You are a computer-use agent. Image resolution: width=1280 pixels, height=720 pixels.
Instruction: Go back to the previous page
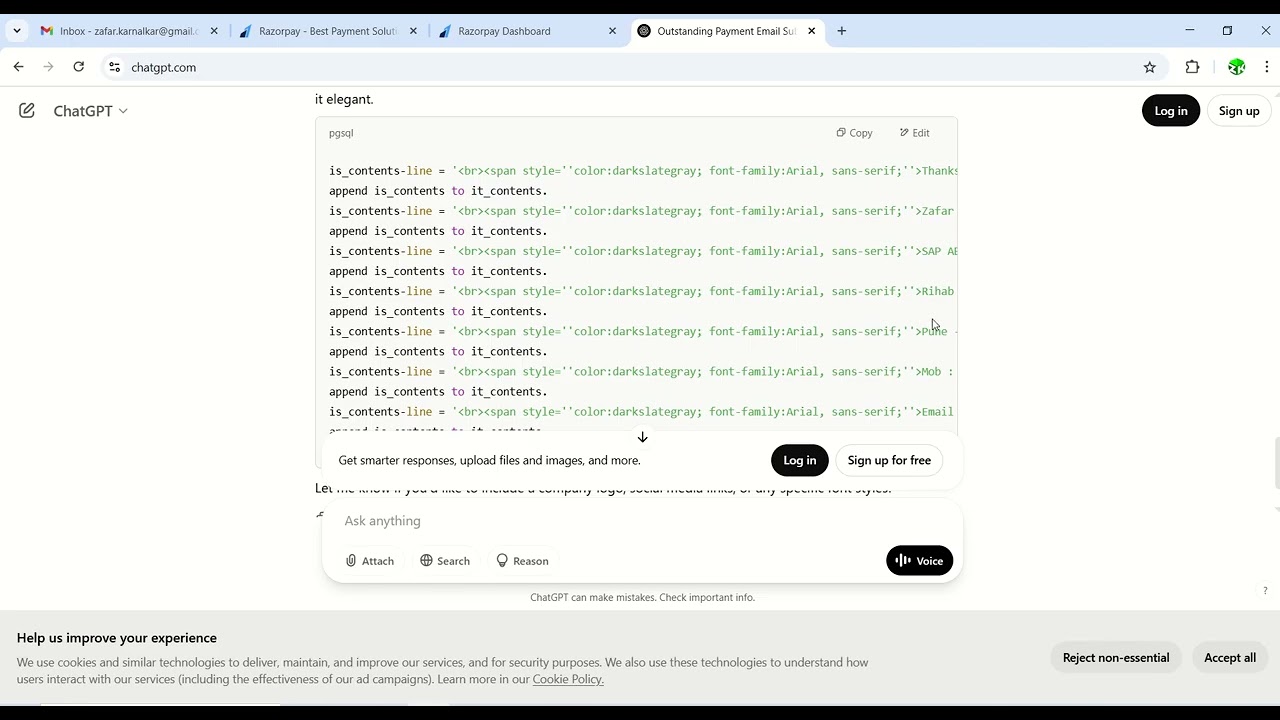point(19,67)
